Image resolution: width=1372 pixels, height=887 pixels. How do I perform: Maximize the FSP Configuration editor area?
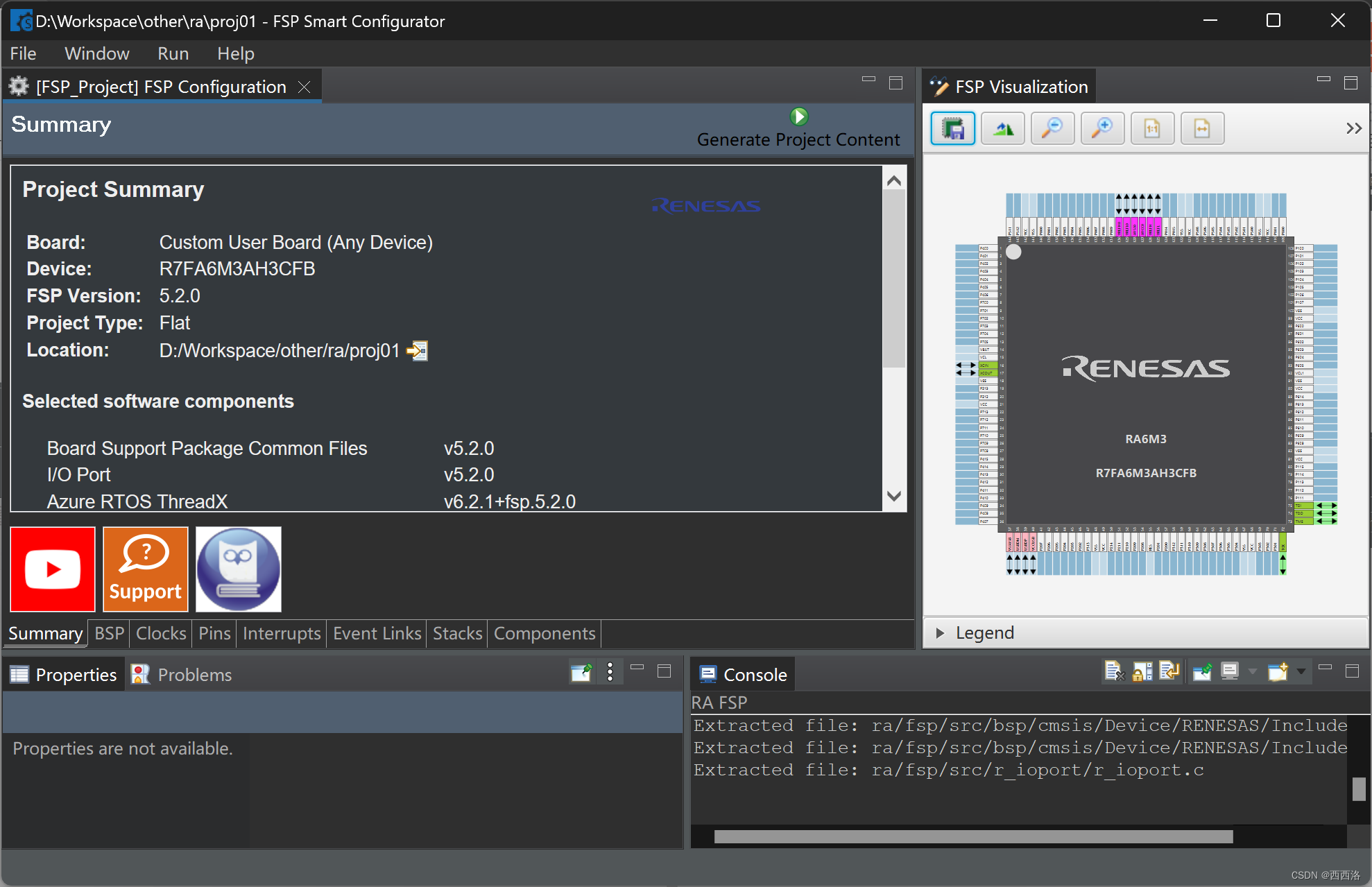[895, 83]
